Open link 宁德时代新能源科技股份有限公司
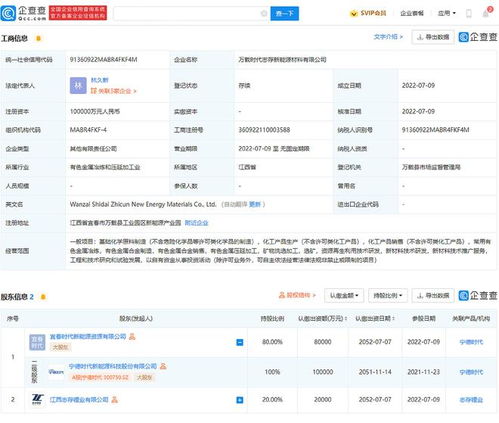The image size is (499, 423). (113, 366)
